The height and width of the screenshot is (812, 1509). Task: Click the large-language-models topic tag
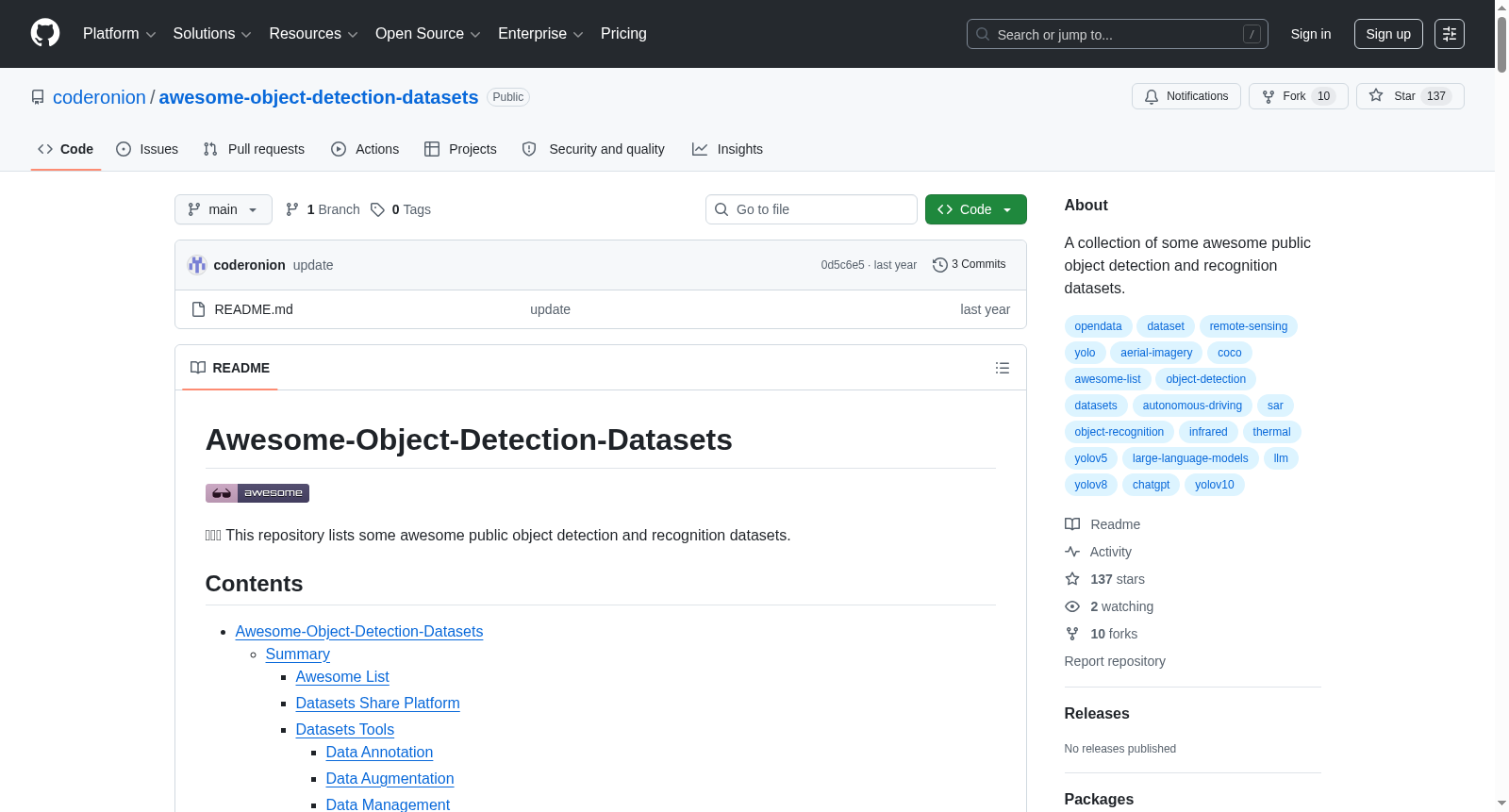pyautogui.click(x=1190, y=458)
